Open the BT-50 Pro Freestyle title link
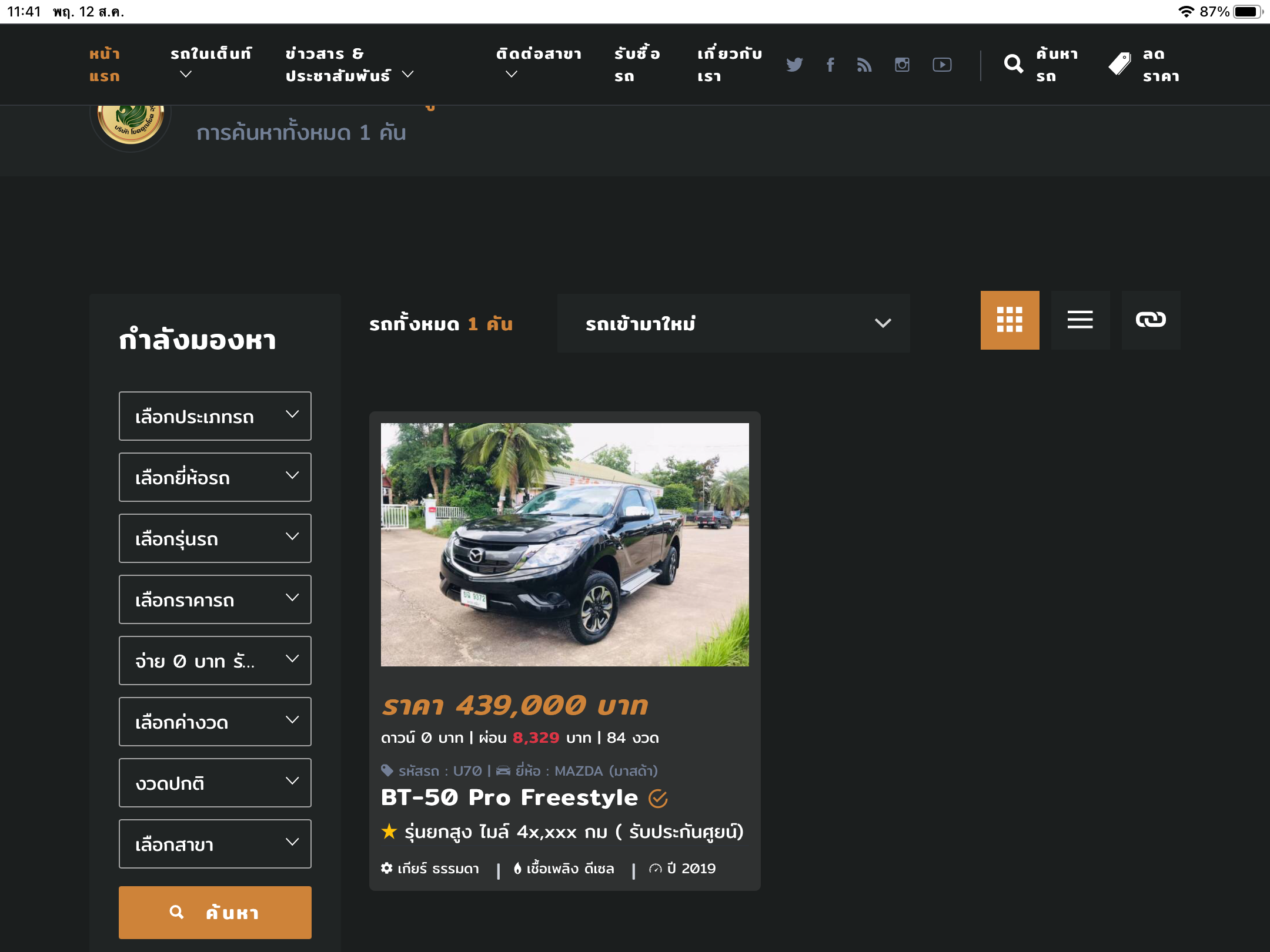 [x=509, y=797]
